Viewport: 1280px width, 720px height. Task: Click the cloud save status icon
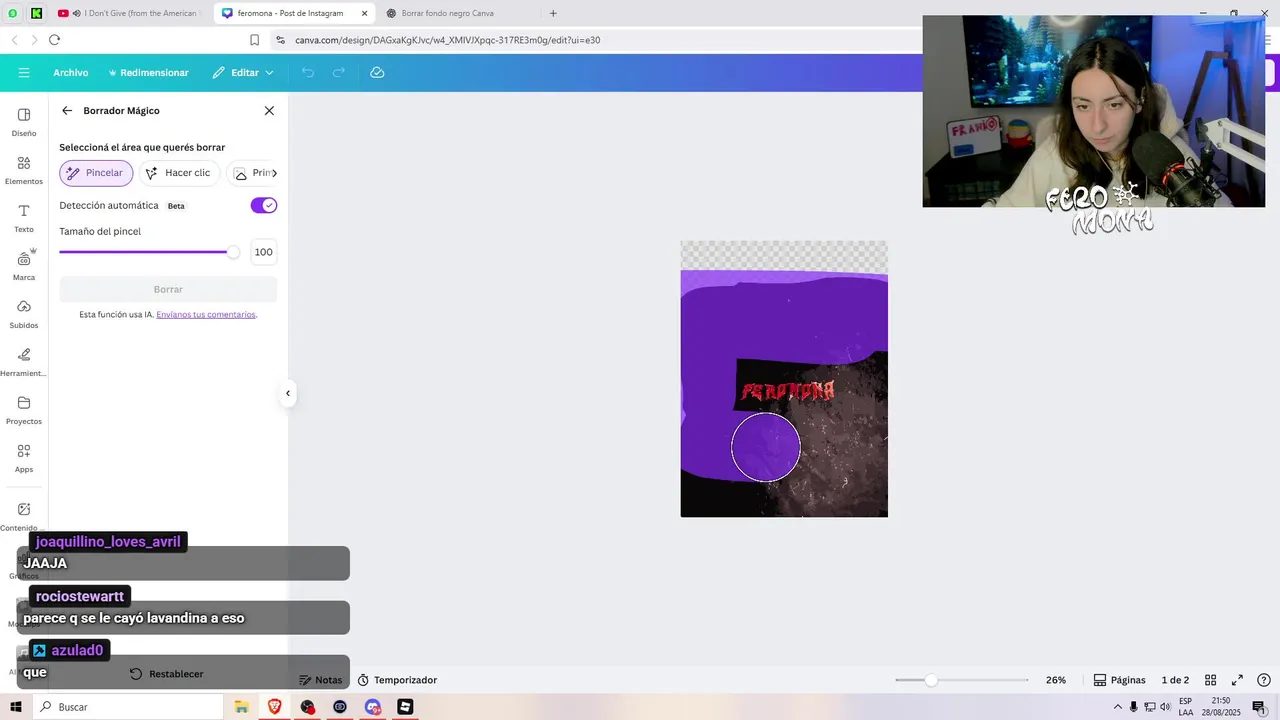(x=377, y=73)
